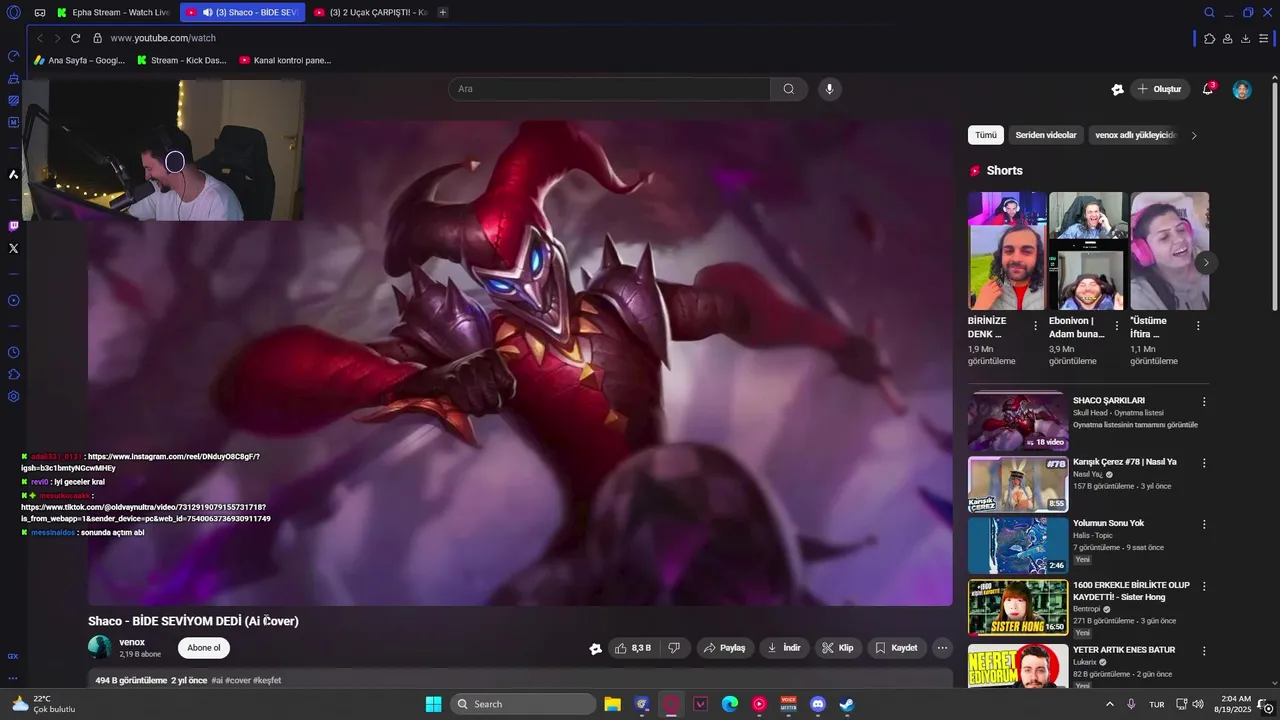Open options for the Ebonivon short

(1116, 326)
